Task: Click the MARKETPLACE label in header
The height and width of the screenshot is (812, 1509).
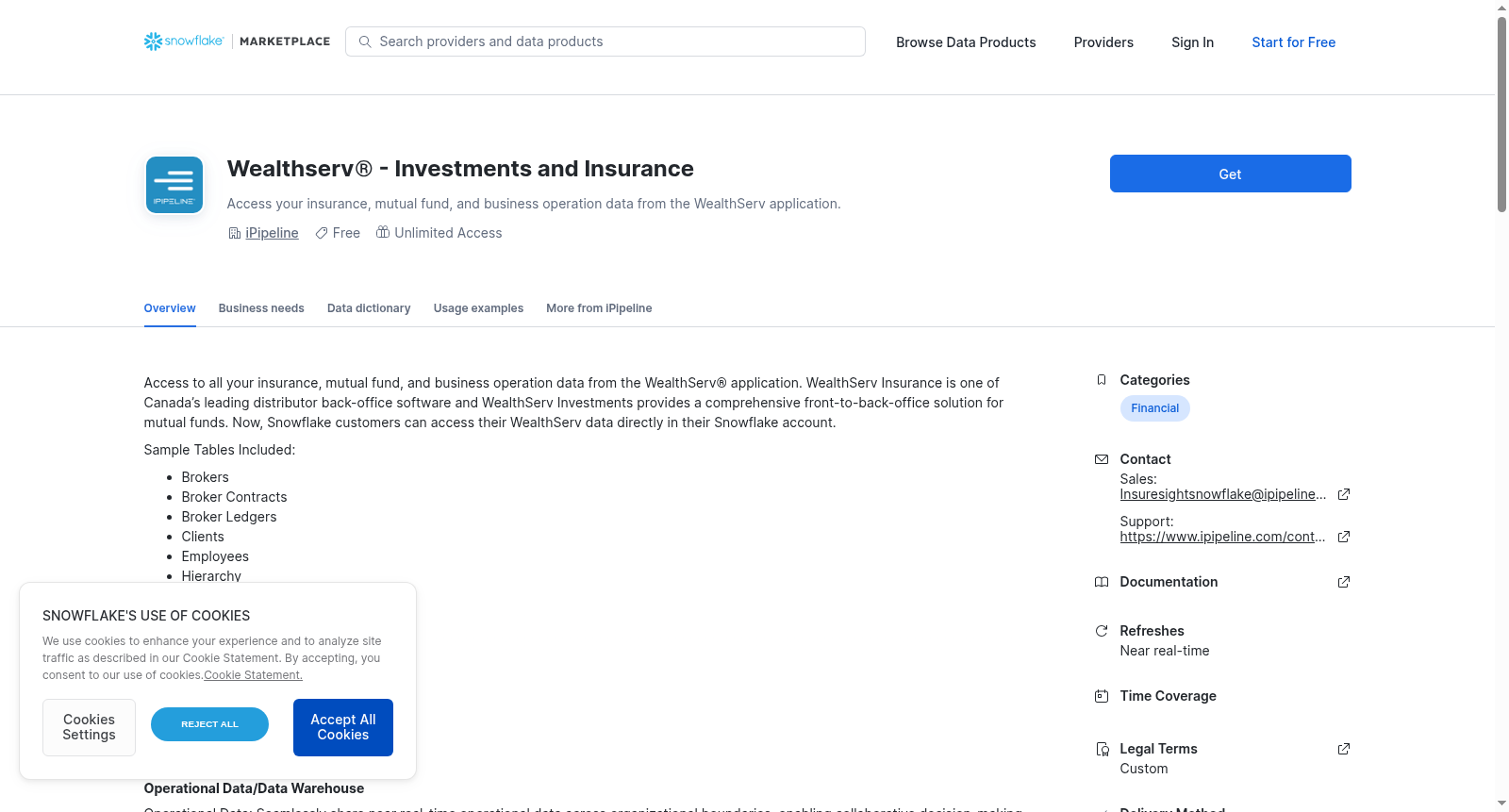Action: point(285,41)
